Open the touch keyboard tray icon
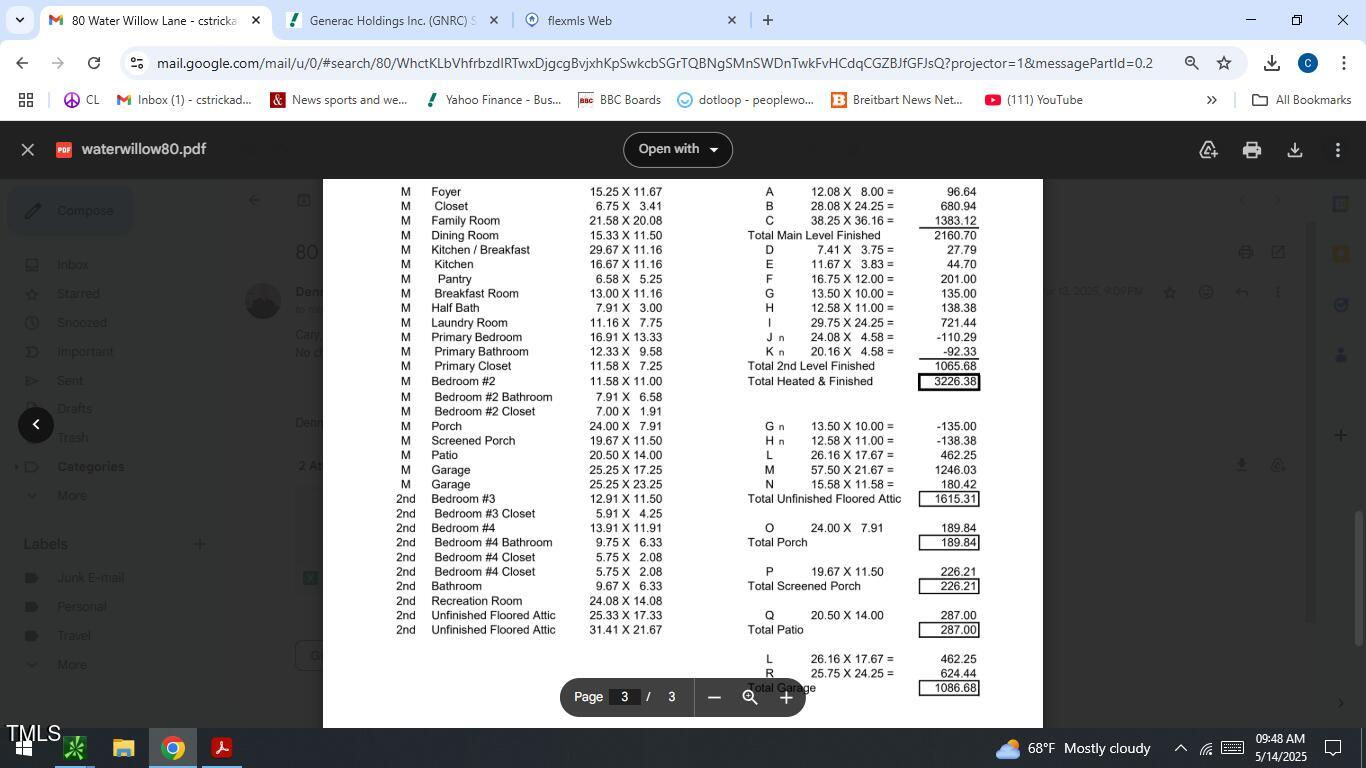1366x768 pixels. [x=1232, y=748]
